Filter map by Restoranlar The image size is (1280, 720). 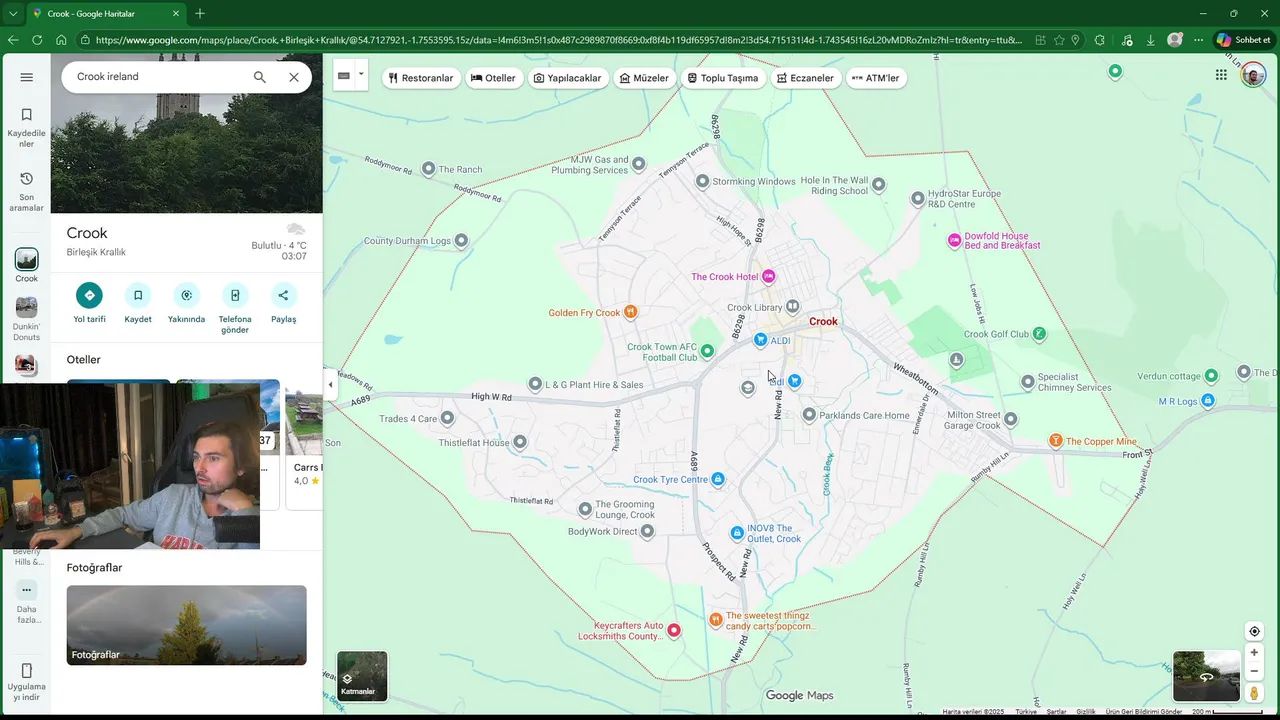point(421,78)
